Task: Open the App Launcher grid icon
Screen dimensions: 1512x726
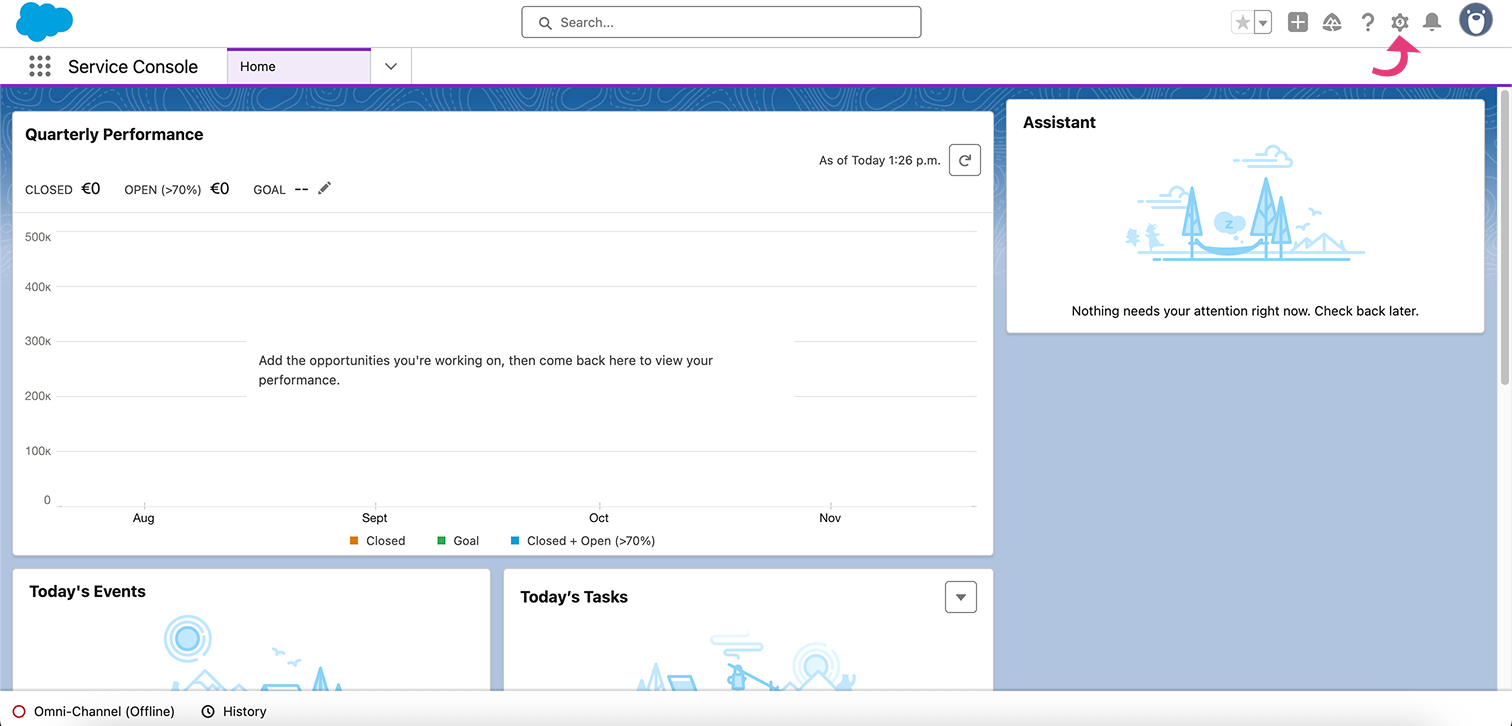Action: coord(40,67)
